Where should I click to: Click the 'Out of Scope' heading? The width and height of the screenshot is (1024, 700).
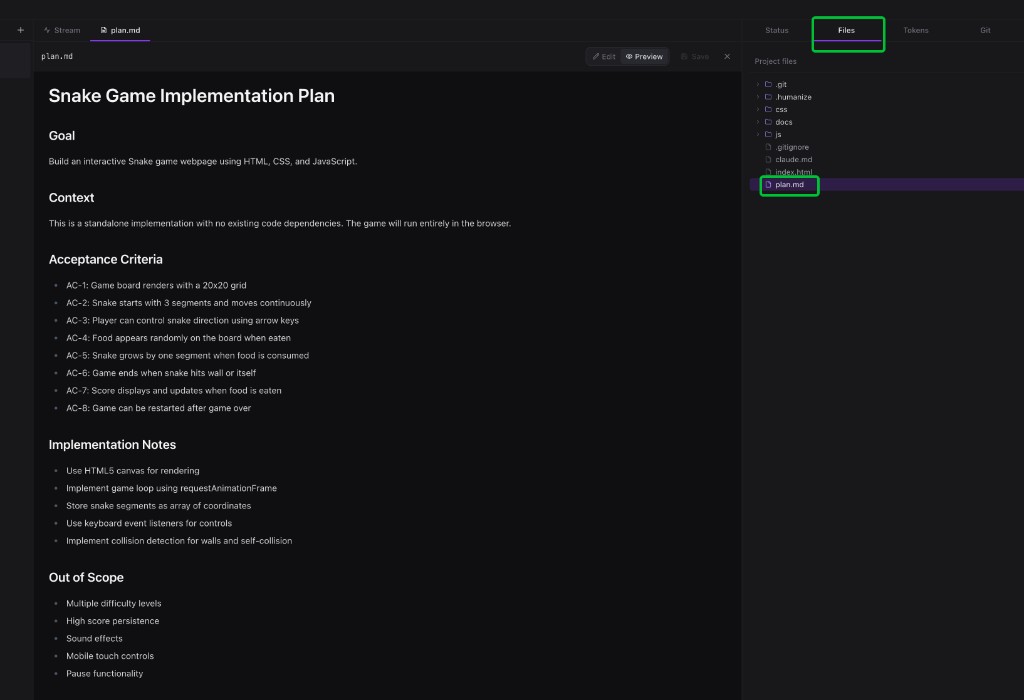click(86, 578)
